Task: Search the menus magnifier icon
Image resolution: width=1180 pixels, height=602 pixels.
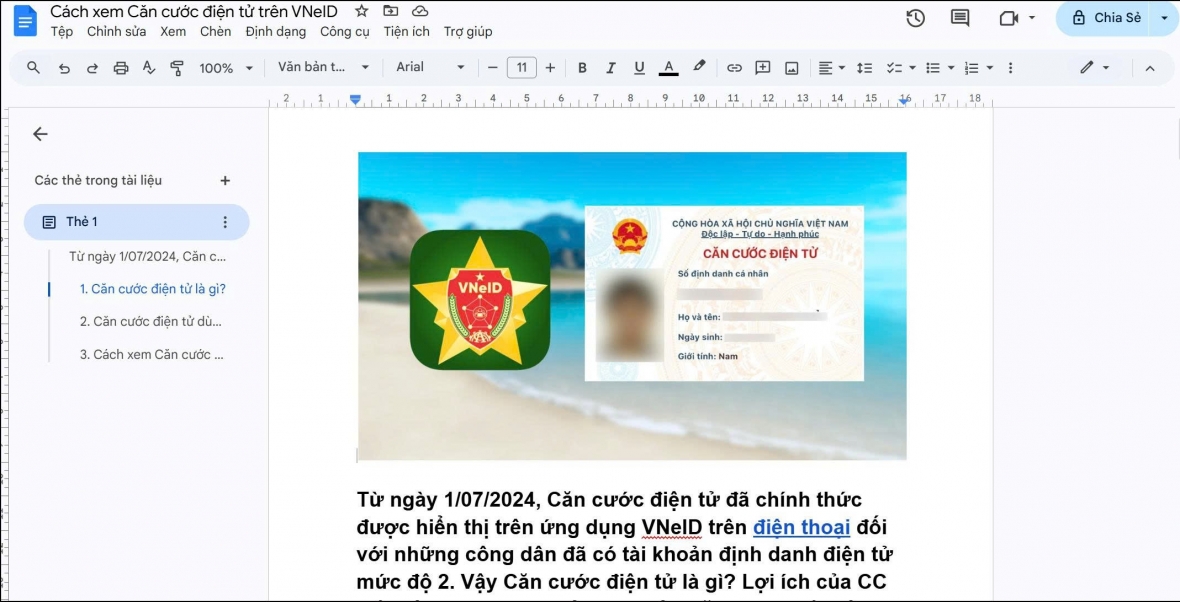Action: [33, 68]
